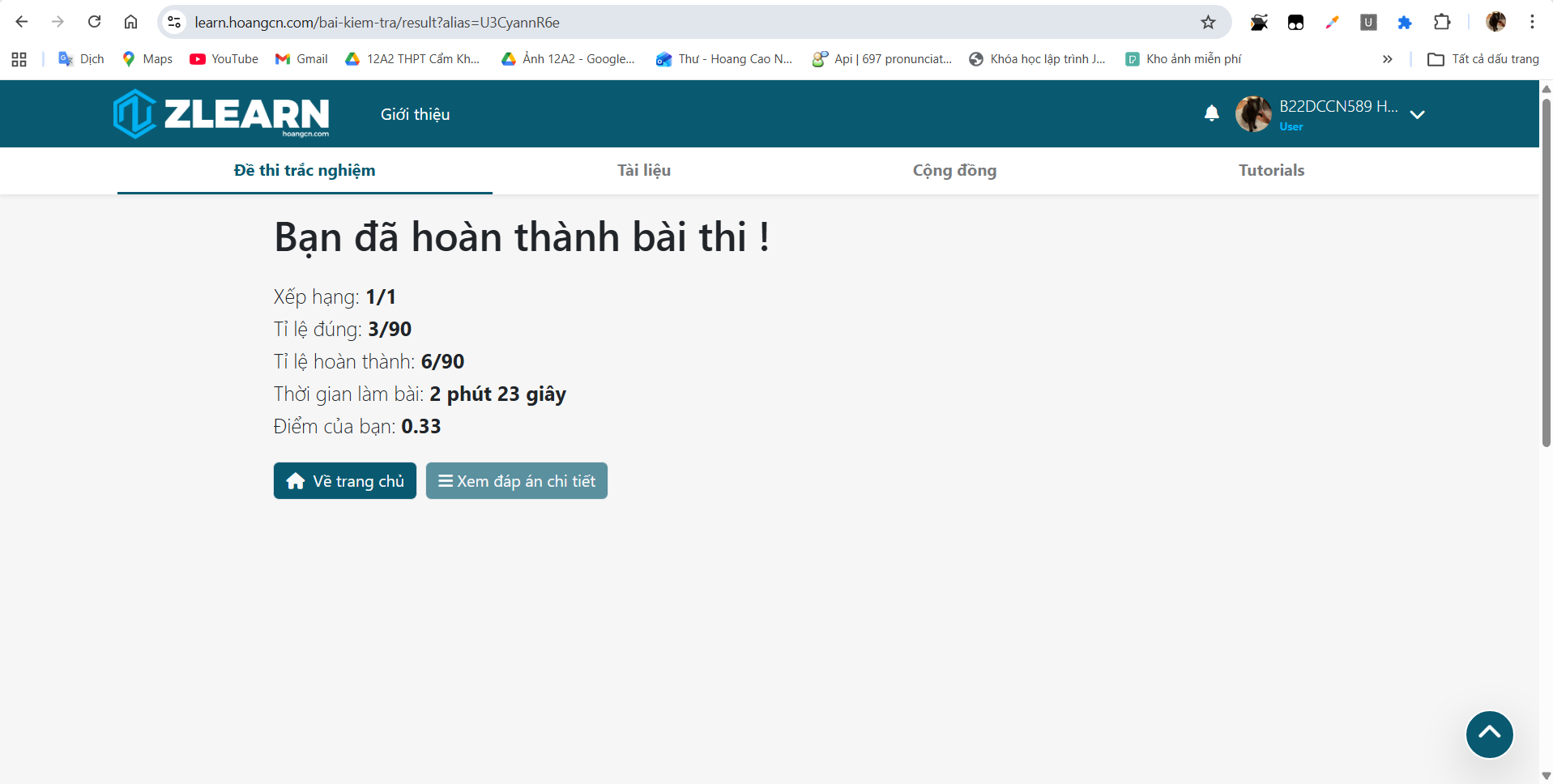The width and height of the screenshot is (1553, 784).
Task: Click the scroll-to-top arrow button
Action: pyautogui.click(x=1489, y=734)
